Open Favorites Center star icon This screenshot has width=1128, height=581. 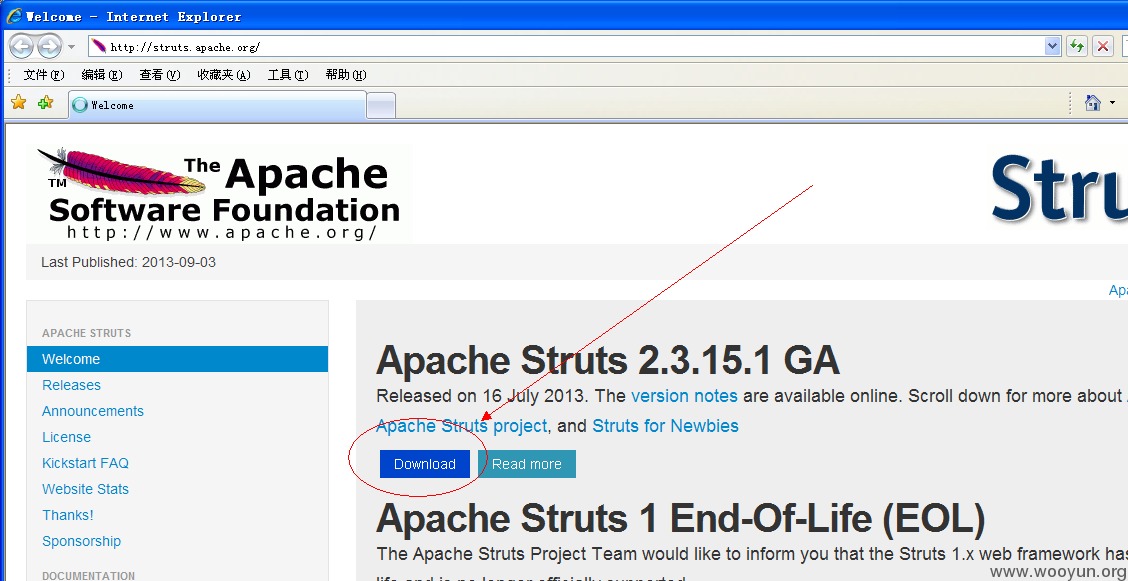(x=19, y=103)
